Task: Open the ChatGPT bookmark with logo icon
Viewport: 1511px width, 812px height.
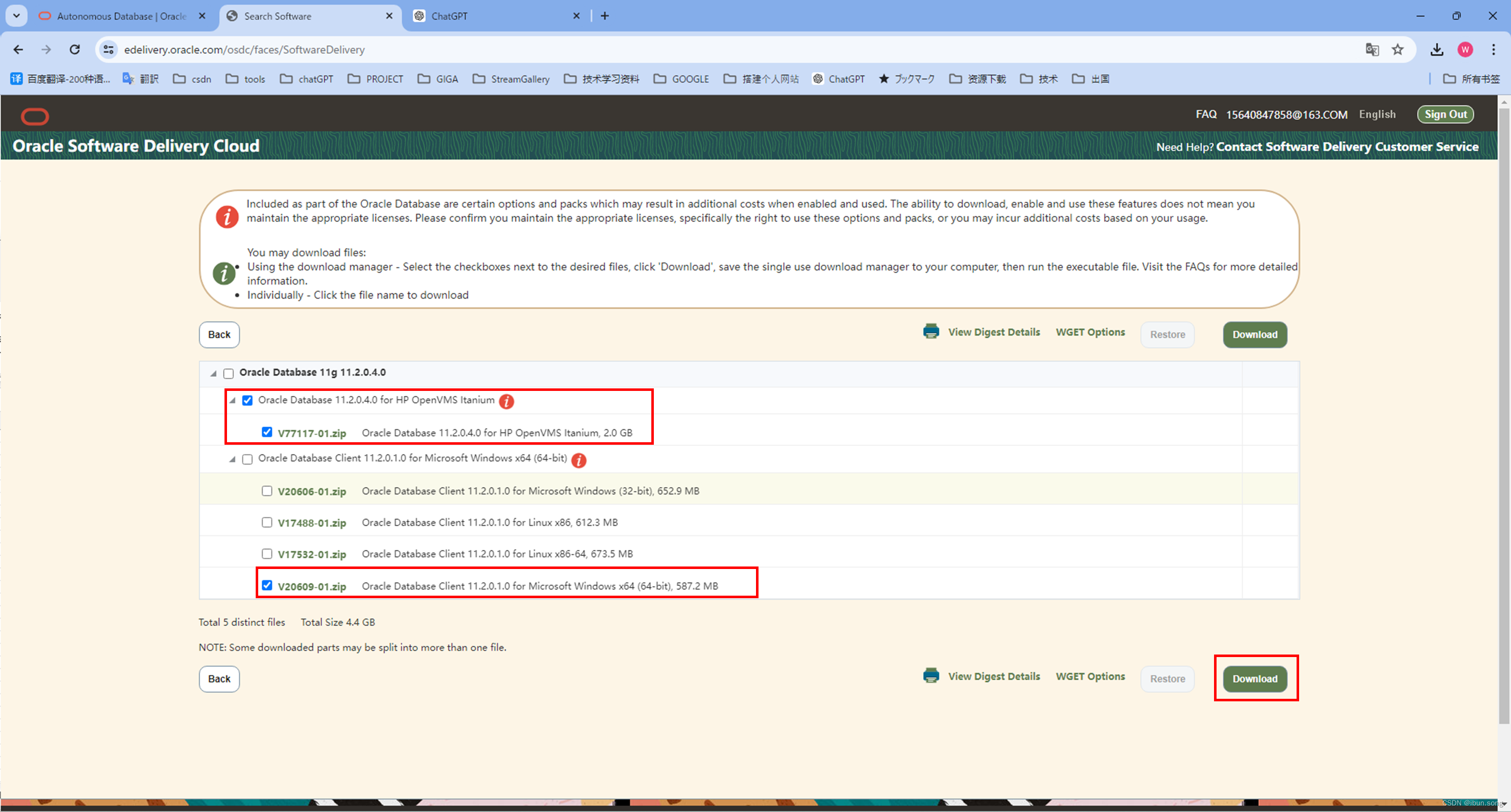Action: 838,78
